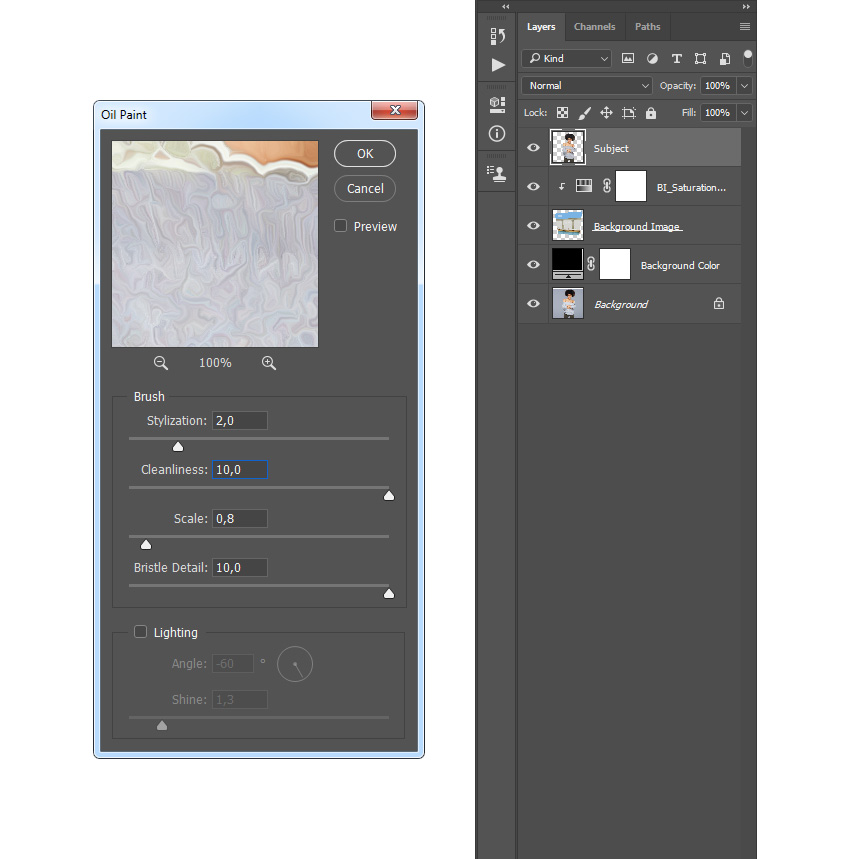This screenshot has height=859, width=850.
Task: Open the Actions panel play icon
Action: point(497,65)
